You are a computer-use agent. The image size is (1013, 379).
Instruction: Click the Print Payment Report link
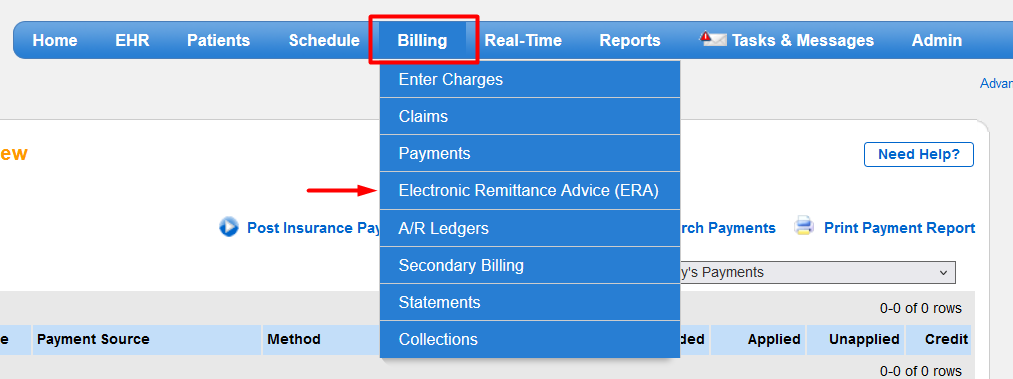click(x=899, y=228)
